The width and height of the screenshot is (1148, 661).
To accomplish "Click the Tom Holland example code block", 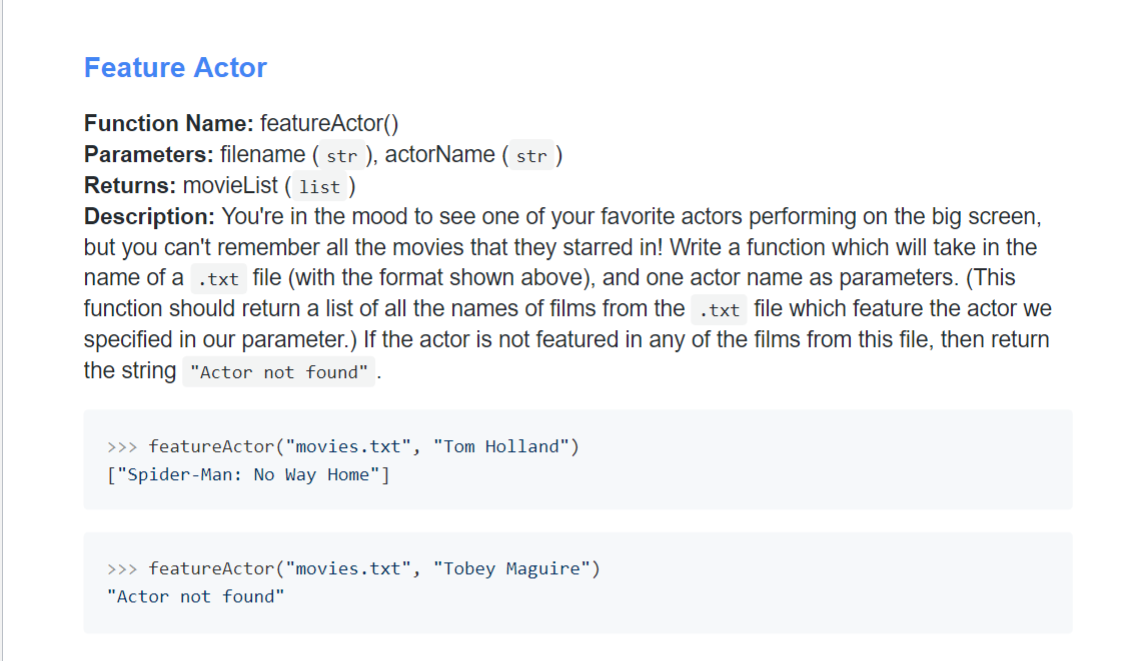I will point(575,460).
